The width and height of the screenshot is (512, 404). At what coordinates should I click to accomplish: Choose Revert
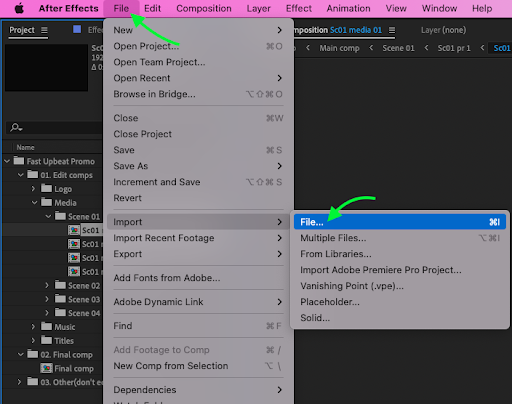point(198,198)
